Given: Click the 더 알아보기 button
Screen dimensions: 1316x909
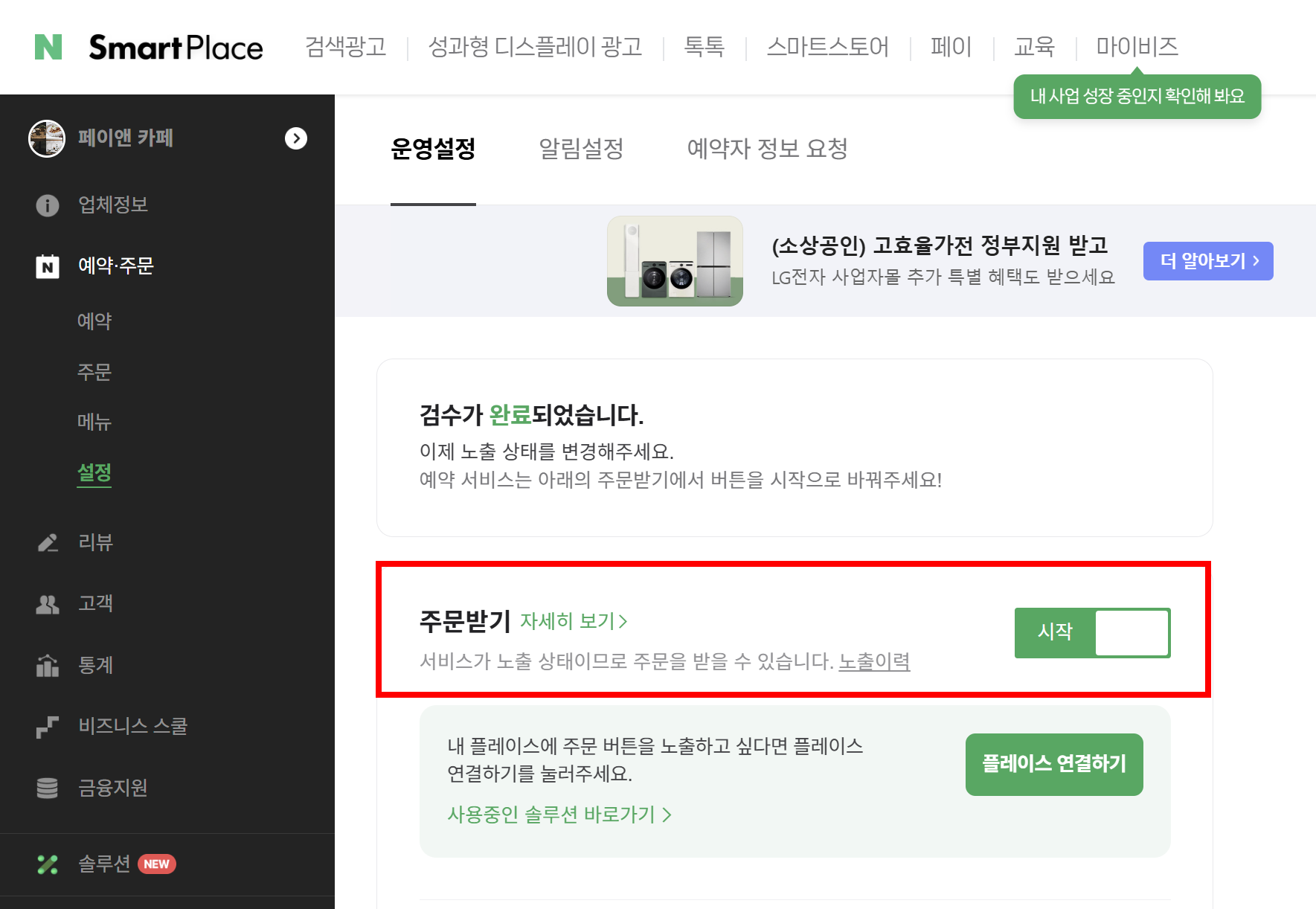Looking at the screenshot, I should pyautogui.click(x=1208, y=261).
